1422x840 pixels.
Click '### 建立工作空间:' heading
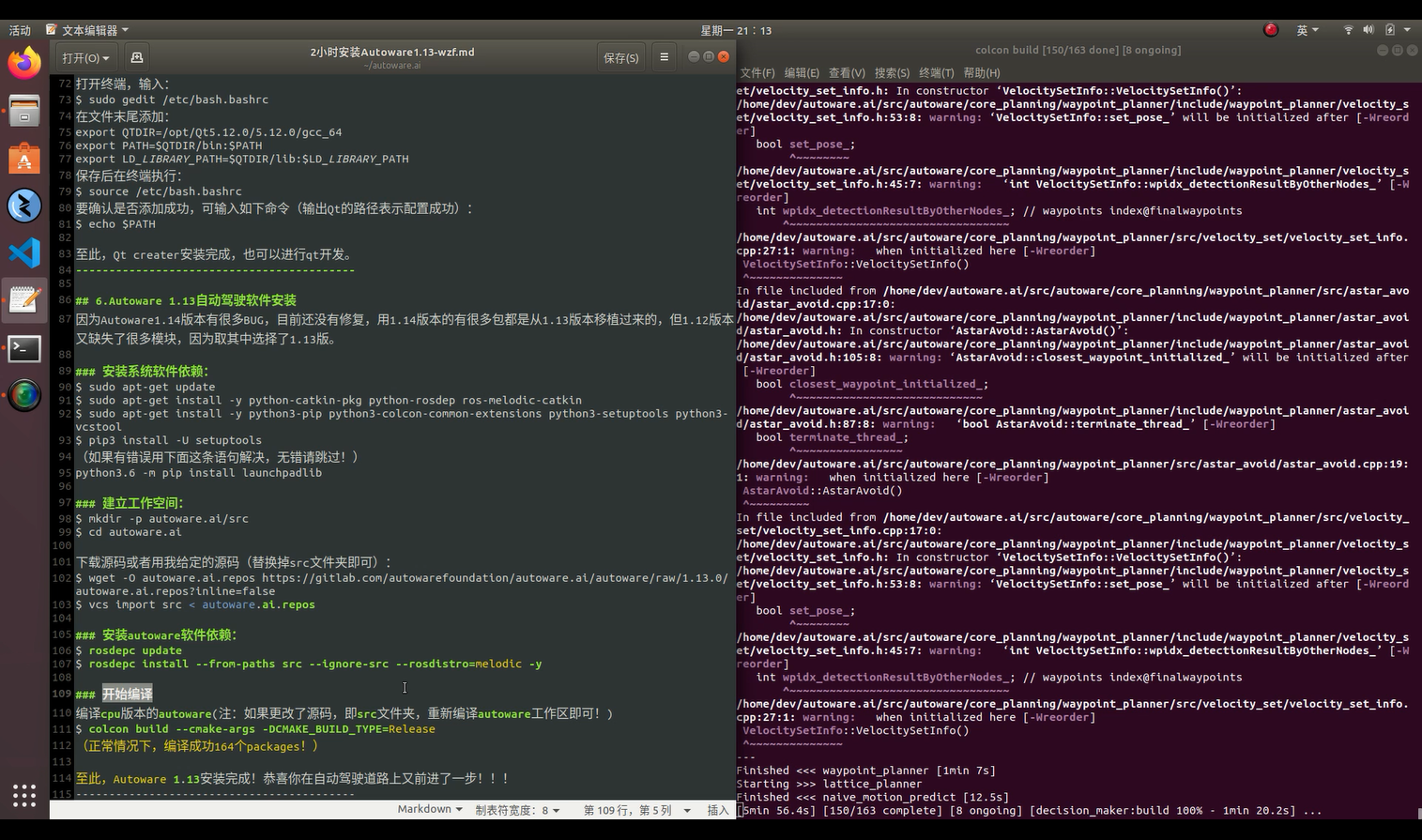[x=130, y=502]
